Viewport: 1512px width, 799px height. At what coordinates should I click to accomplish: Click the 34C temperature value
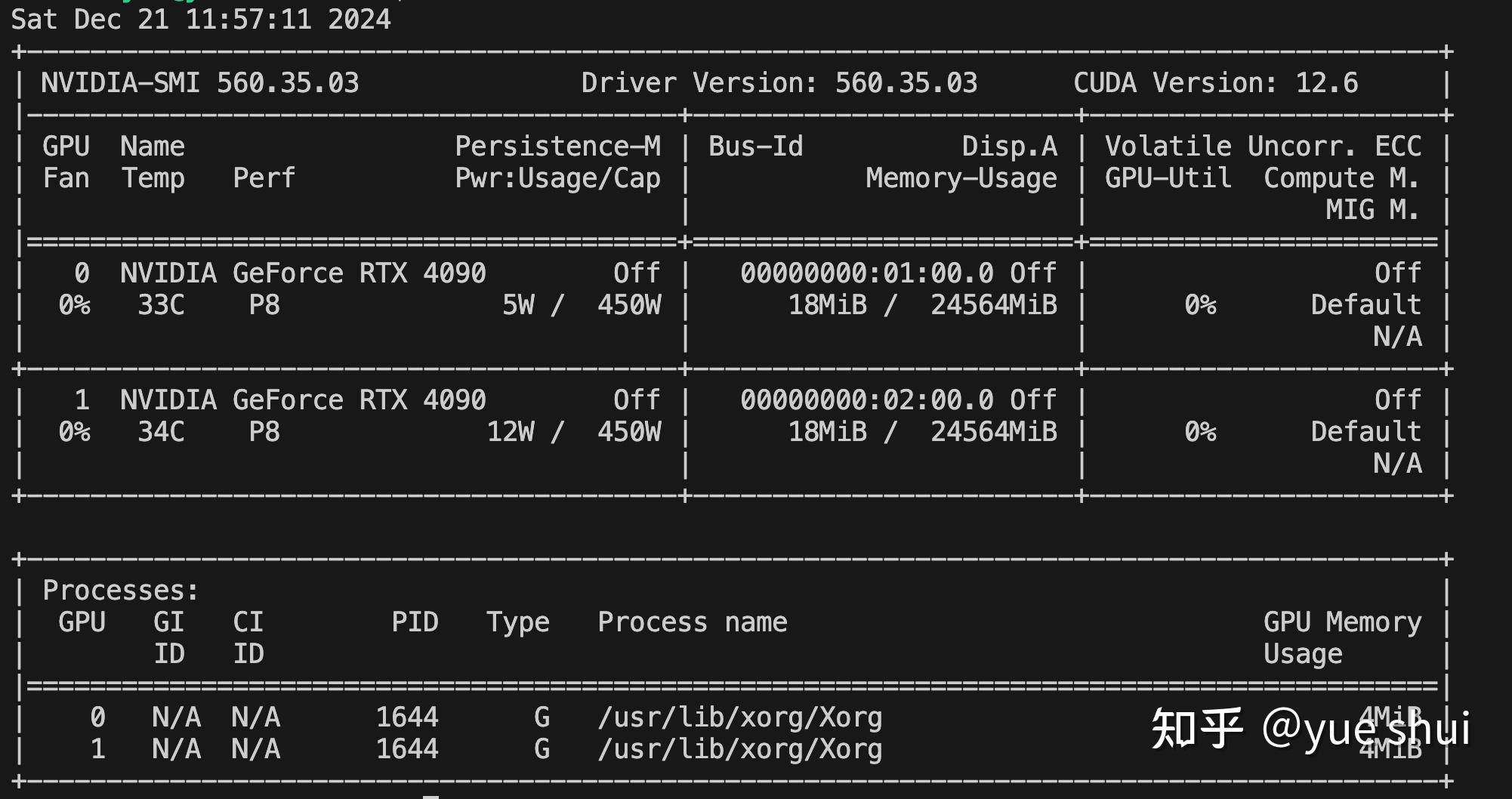[161, 431]
